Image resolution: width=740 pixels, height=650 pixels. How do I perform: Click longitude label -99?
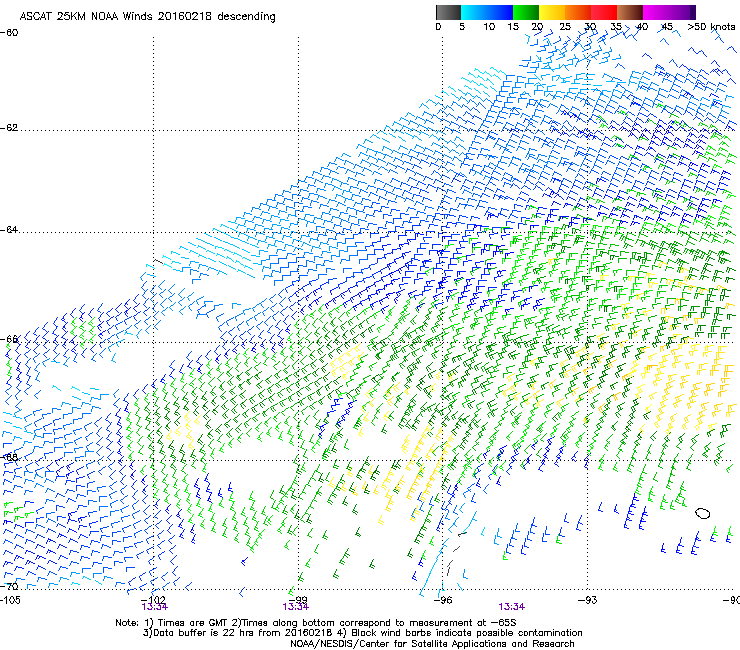(x=298, y=599)
